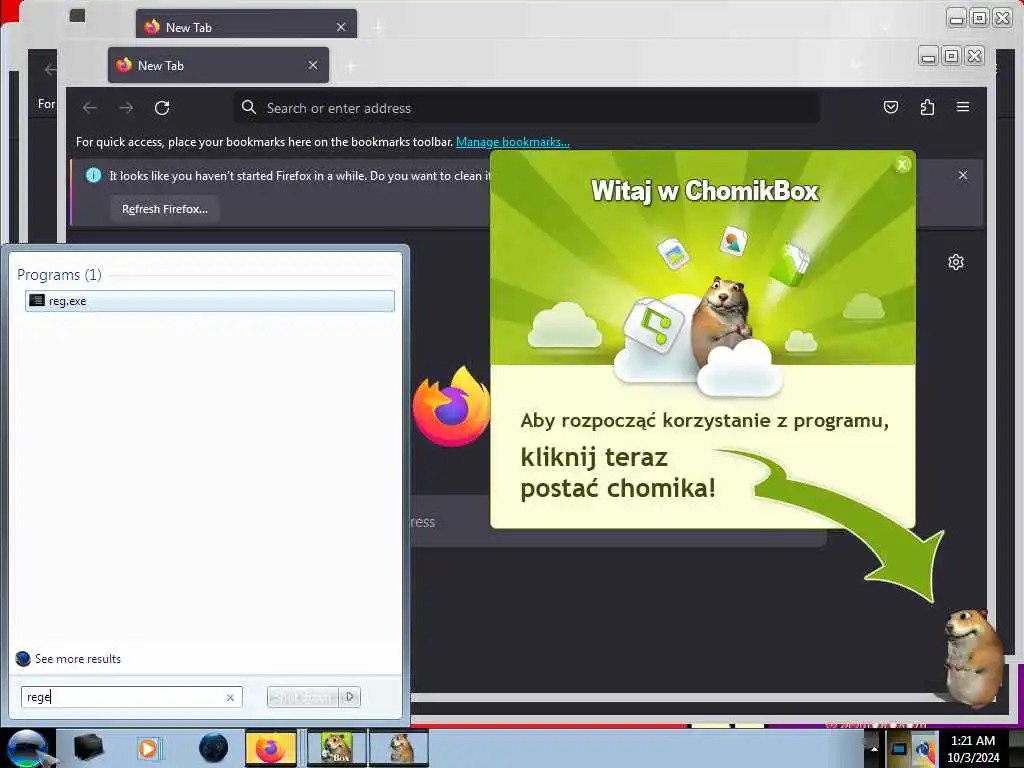The width and height of the screenshot is (1024, 768).
Task: Launch the media player taskbar icon
Action: click(x=148, y=748)
